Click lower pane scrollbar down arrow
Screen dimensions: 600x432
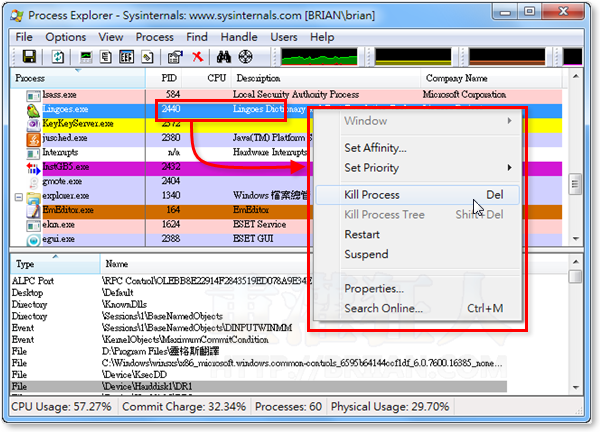coord(575,388)
